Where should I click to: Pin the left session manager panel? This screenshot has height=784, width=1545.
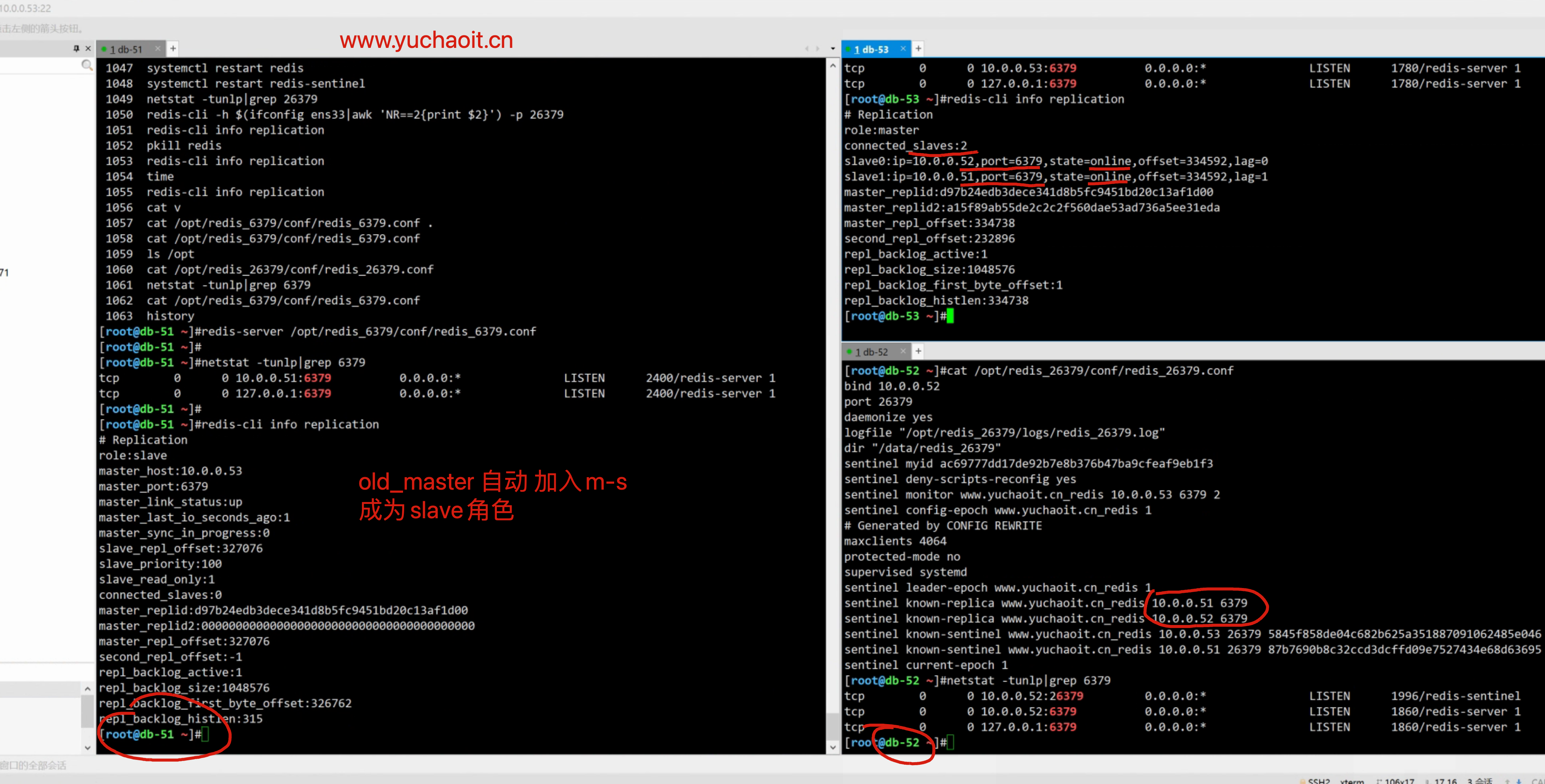76,49
